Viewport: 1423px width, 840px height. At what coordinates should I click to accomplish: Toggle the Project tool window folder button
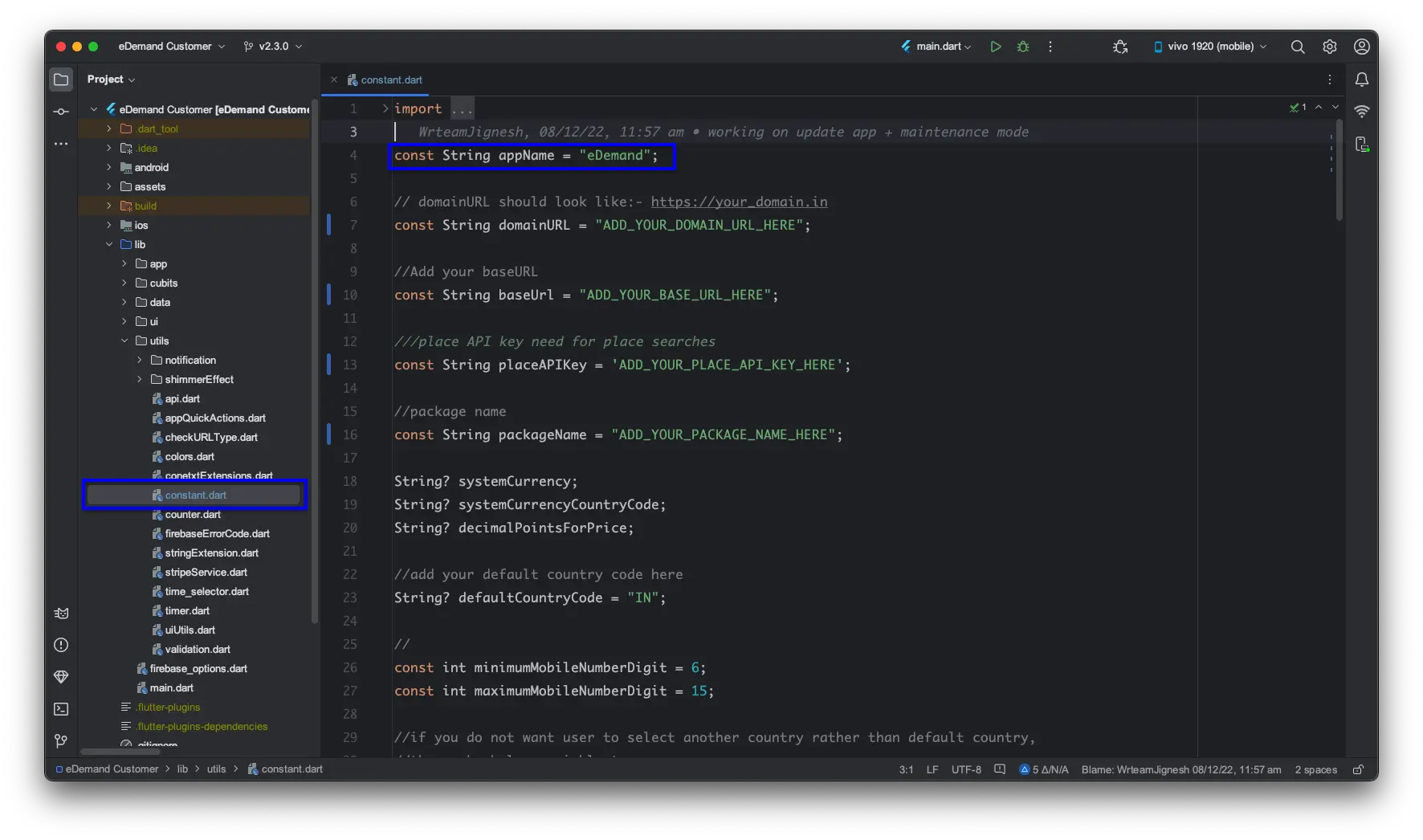point(61,80)
